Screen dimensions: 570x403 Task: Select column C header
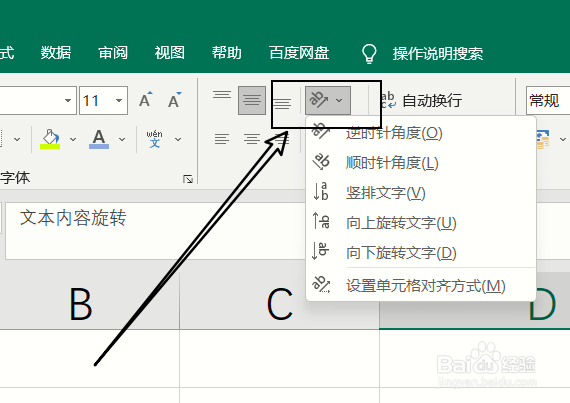(279, 304)
